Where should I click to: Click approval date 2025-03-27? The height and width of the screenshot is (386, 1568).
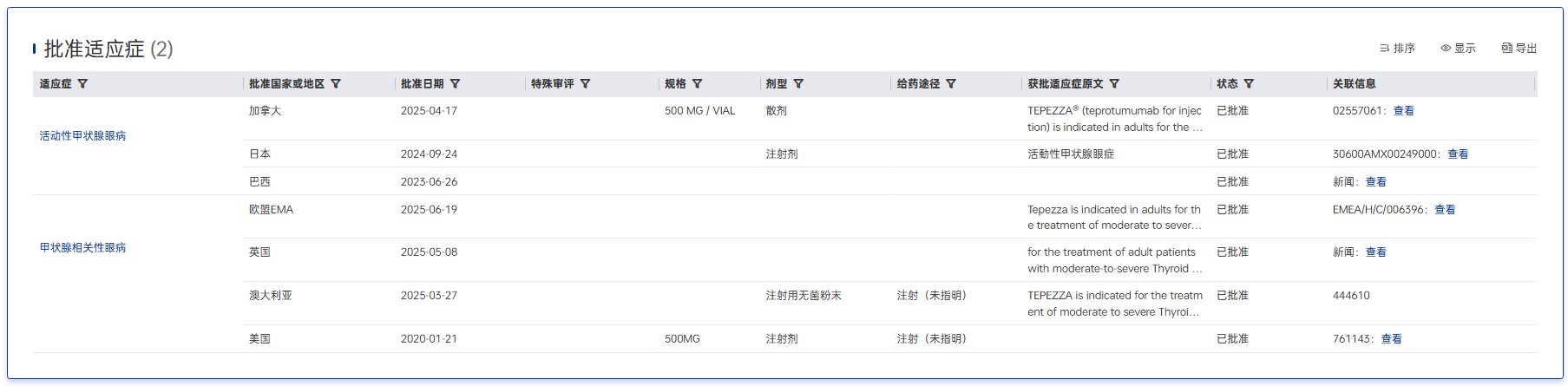(429, 296)
